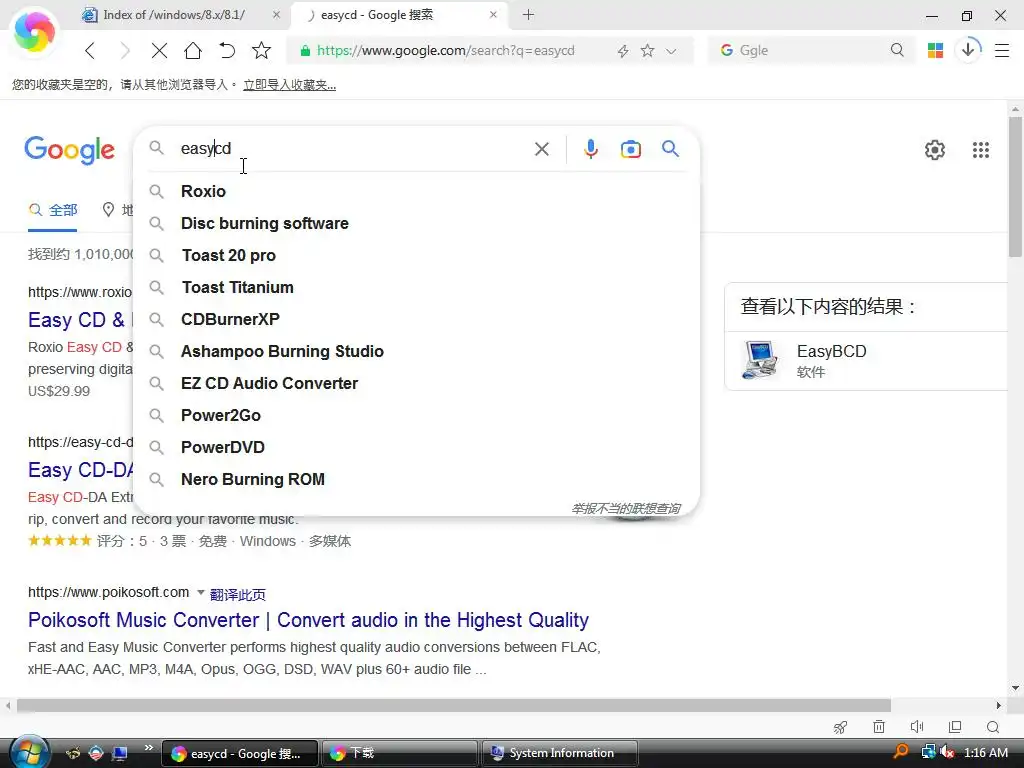
Task: Click the Google logo
Action: 70,150
